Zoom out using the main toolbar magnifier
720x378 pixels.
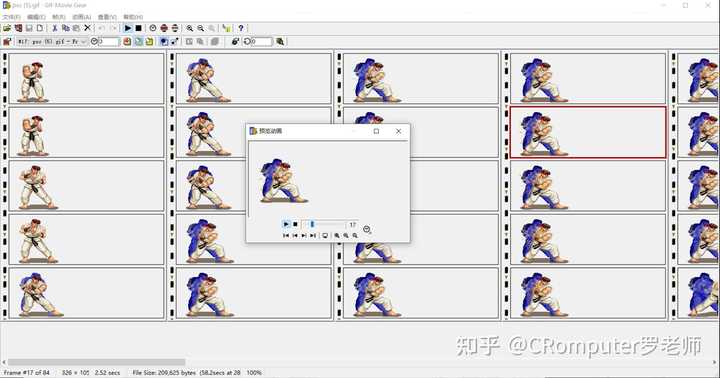pyautogui.click(x=201, y=28)
